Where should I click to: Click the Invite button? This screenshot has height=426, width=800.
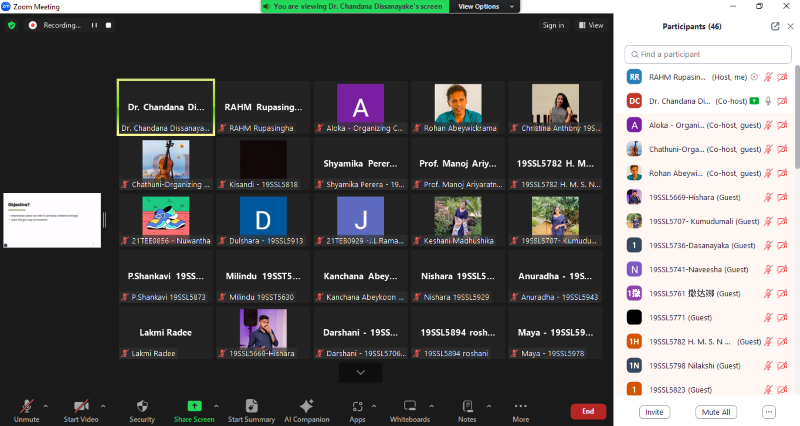point(654,412)
